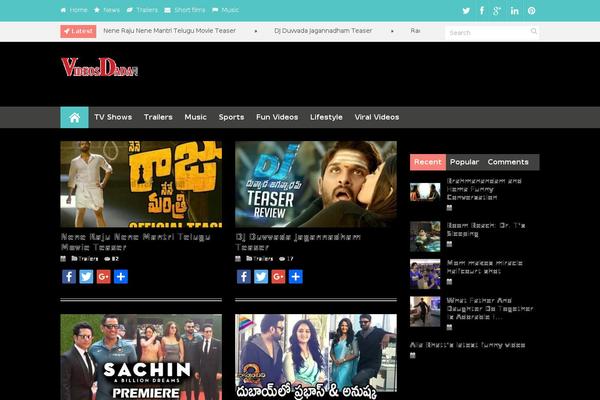Switch to the Recent tab
The image size is (600, 400).
coord(428,162)
